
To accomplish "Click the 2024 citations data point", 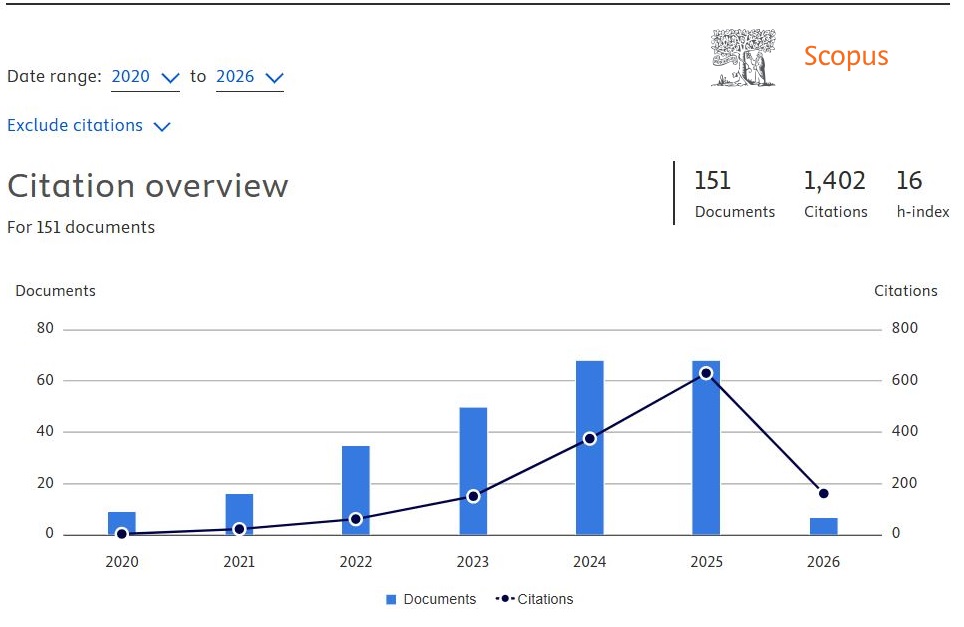I will coord(590,438).
